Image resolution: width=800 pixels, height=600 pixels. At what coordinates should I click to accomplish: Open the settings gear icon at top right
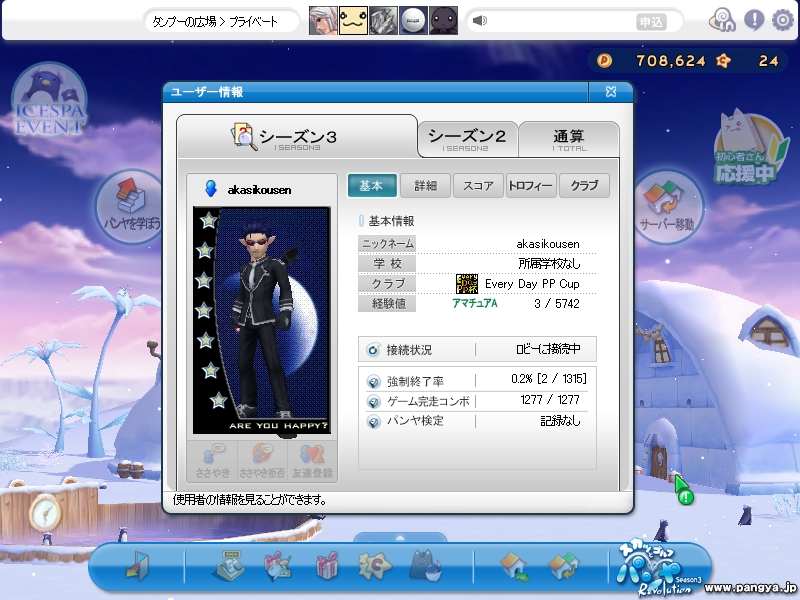click(782, 21)
